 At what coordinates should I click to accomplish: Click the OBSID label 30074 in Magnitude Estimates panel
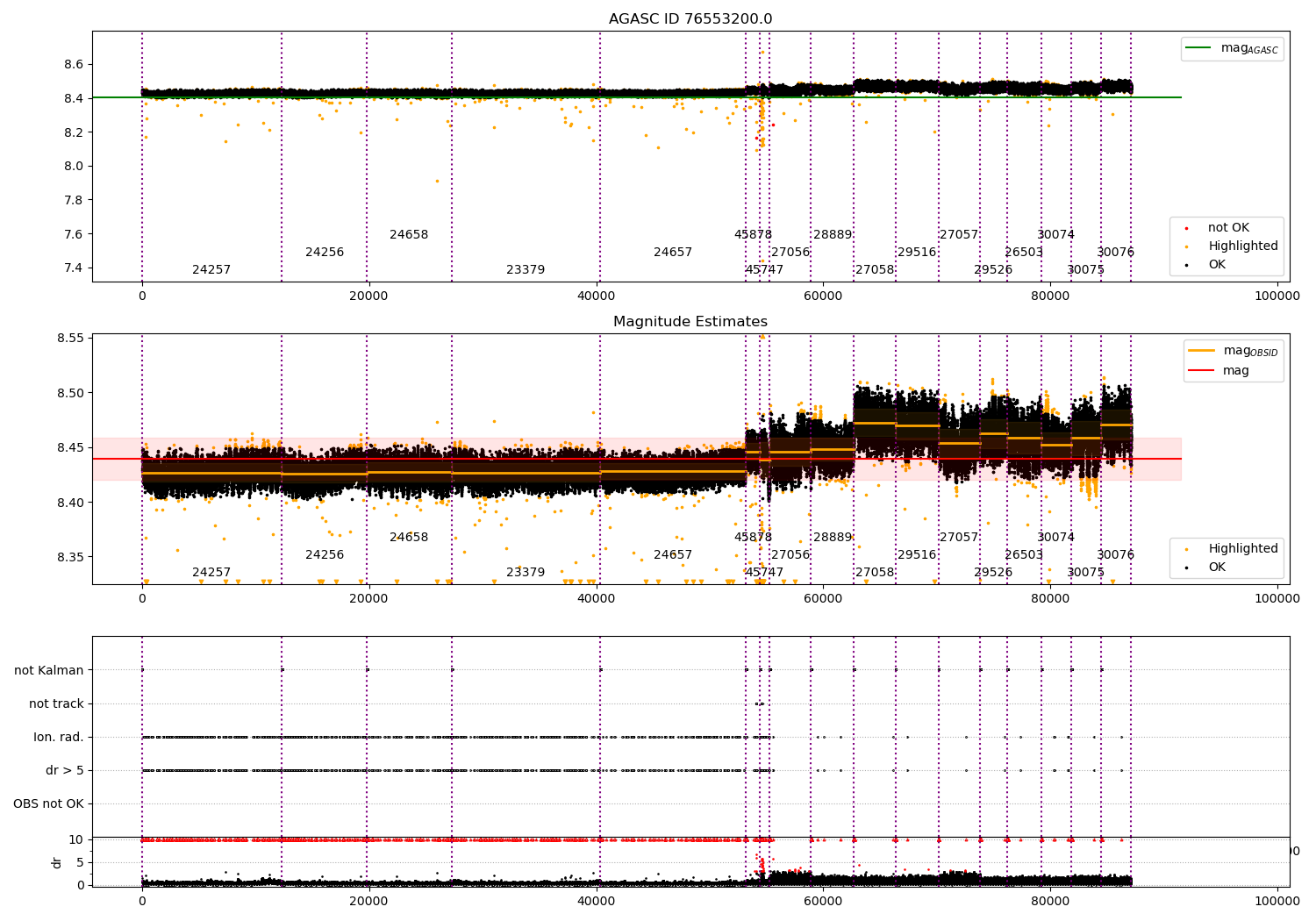1055,538
